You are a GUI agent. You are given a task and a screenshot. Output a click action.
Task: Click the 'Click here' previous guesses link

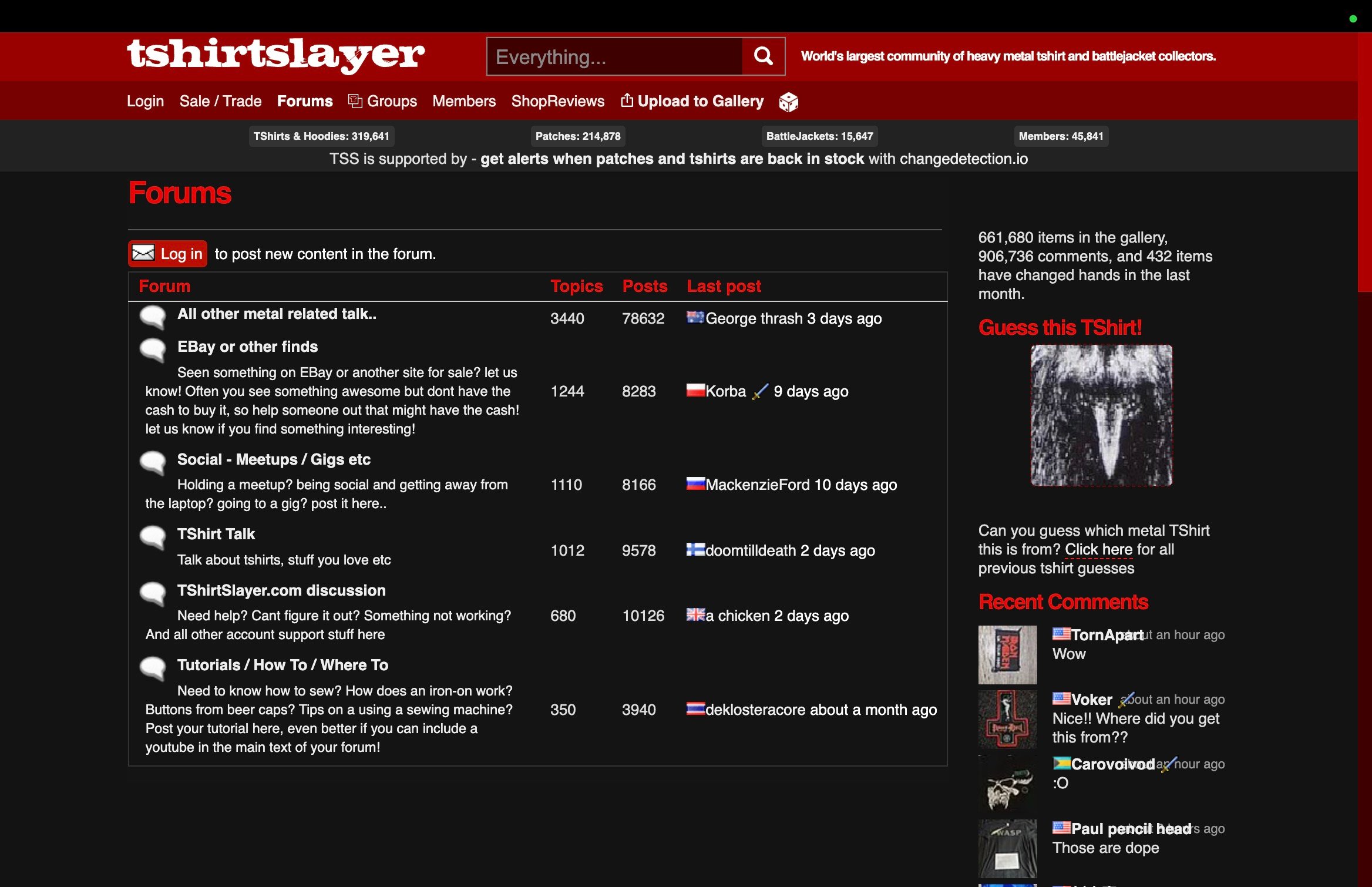pos(1098,549)
